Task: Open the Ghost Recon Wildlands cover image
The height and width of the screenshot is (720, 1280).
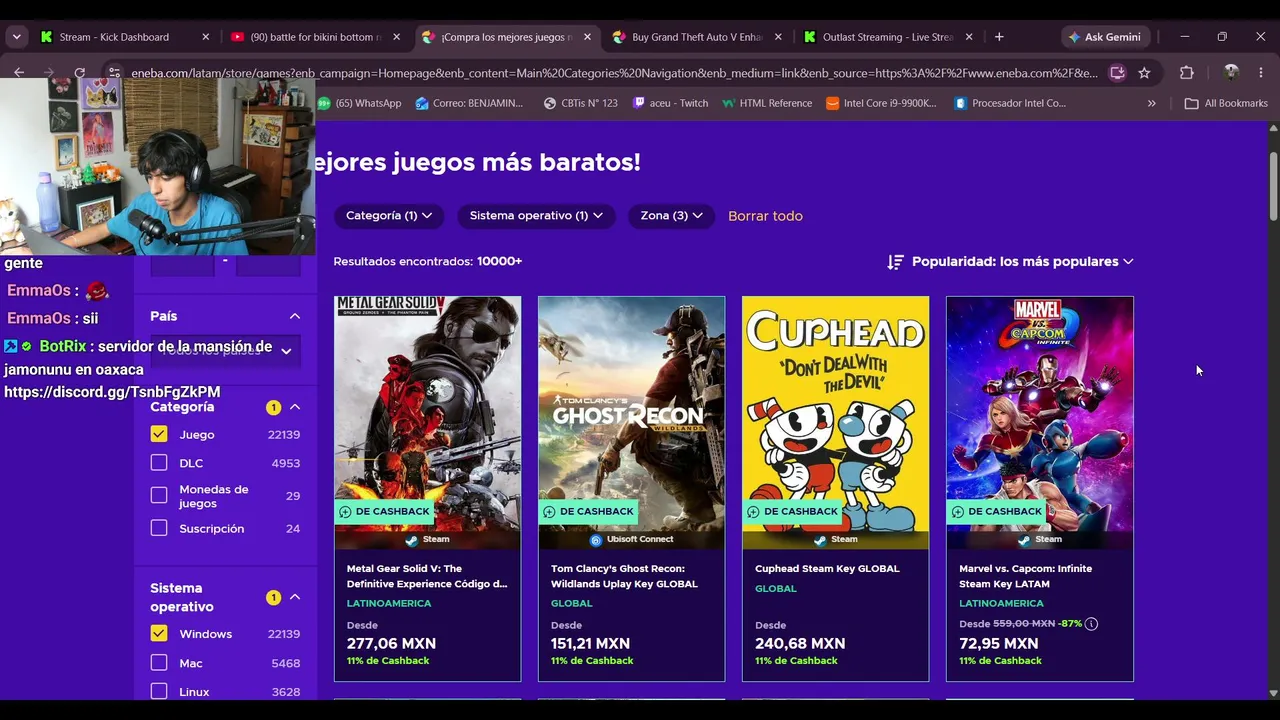Action: click(x=631, y=422)
